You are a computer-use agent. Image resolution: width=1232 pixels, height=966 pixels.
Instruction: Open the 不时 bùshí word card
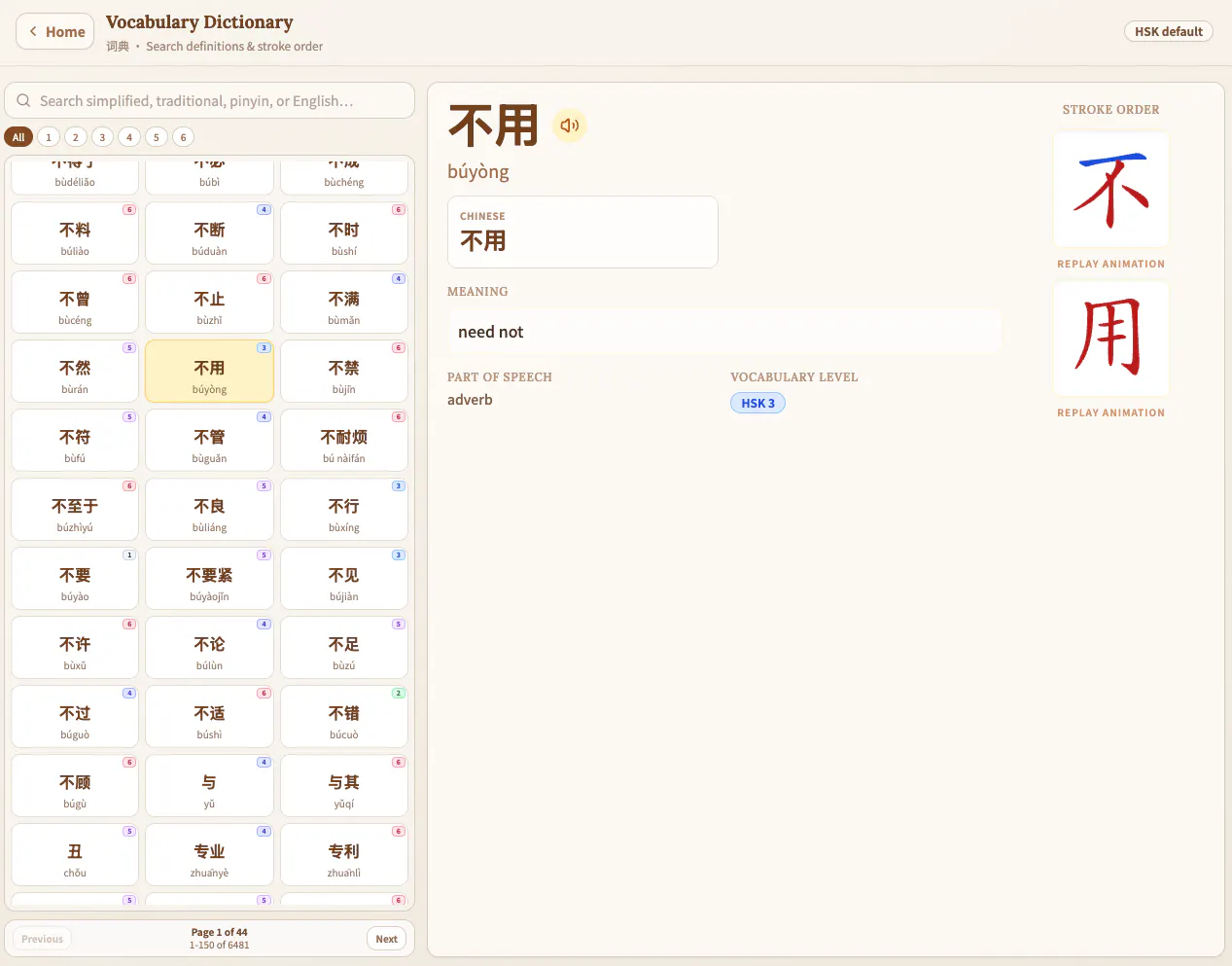[344, 233]
